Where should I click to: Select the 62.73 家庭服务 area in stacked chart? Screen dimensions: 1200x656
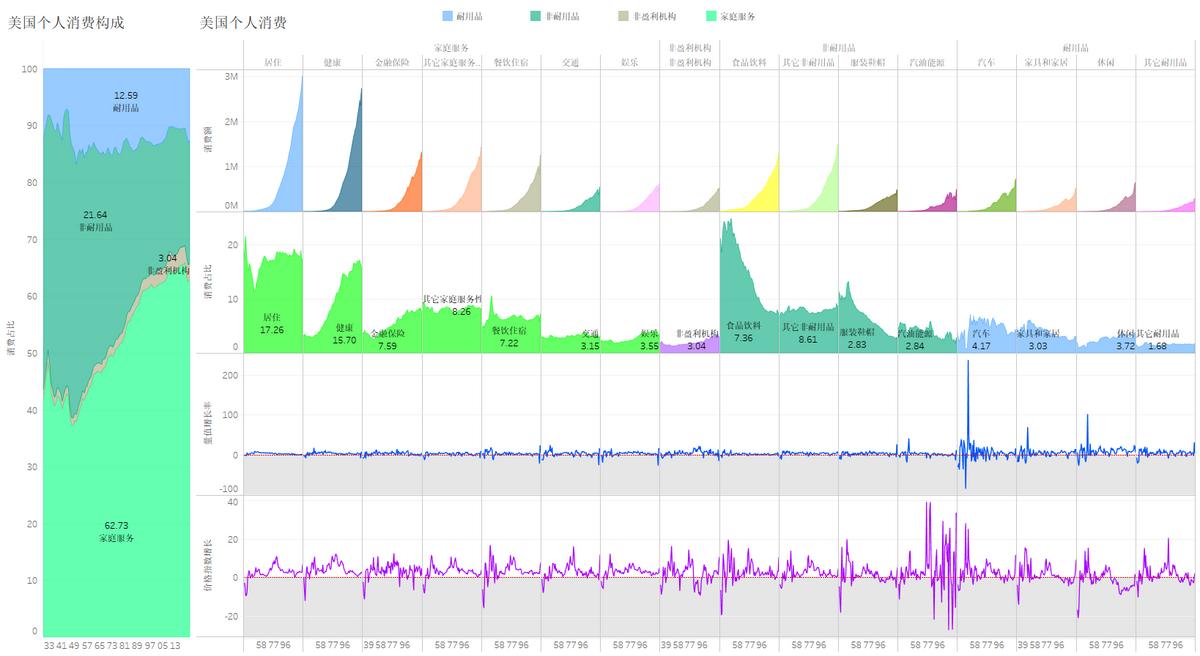click(116, 531)
